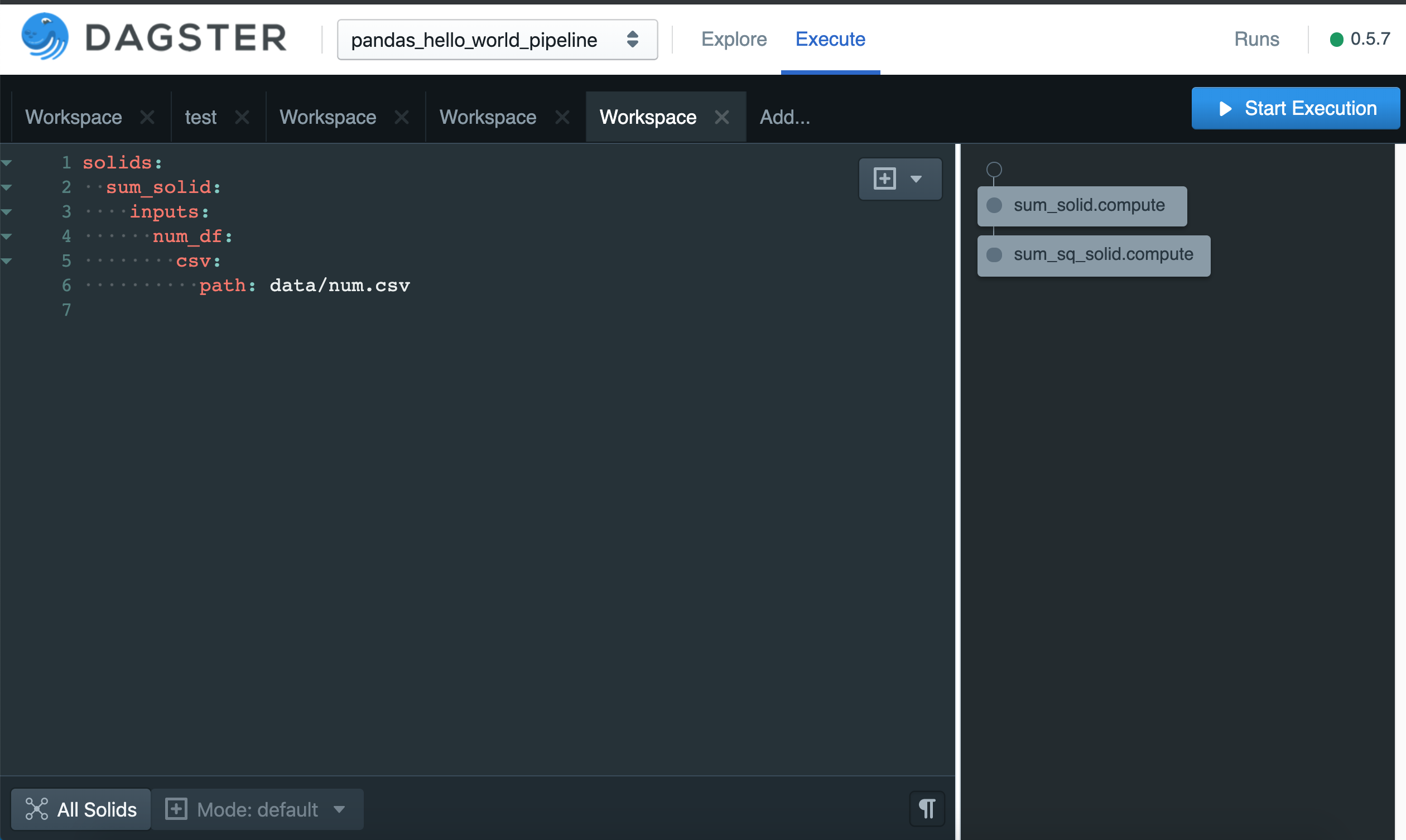The height and width of the screenshot is (840, 1406).
Task: Collapse the csv fold arrow at line 5
Action: pos(7,261)
